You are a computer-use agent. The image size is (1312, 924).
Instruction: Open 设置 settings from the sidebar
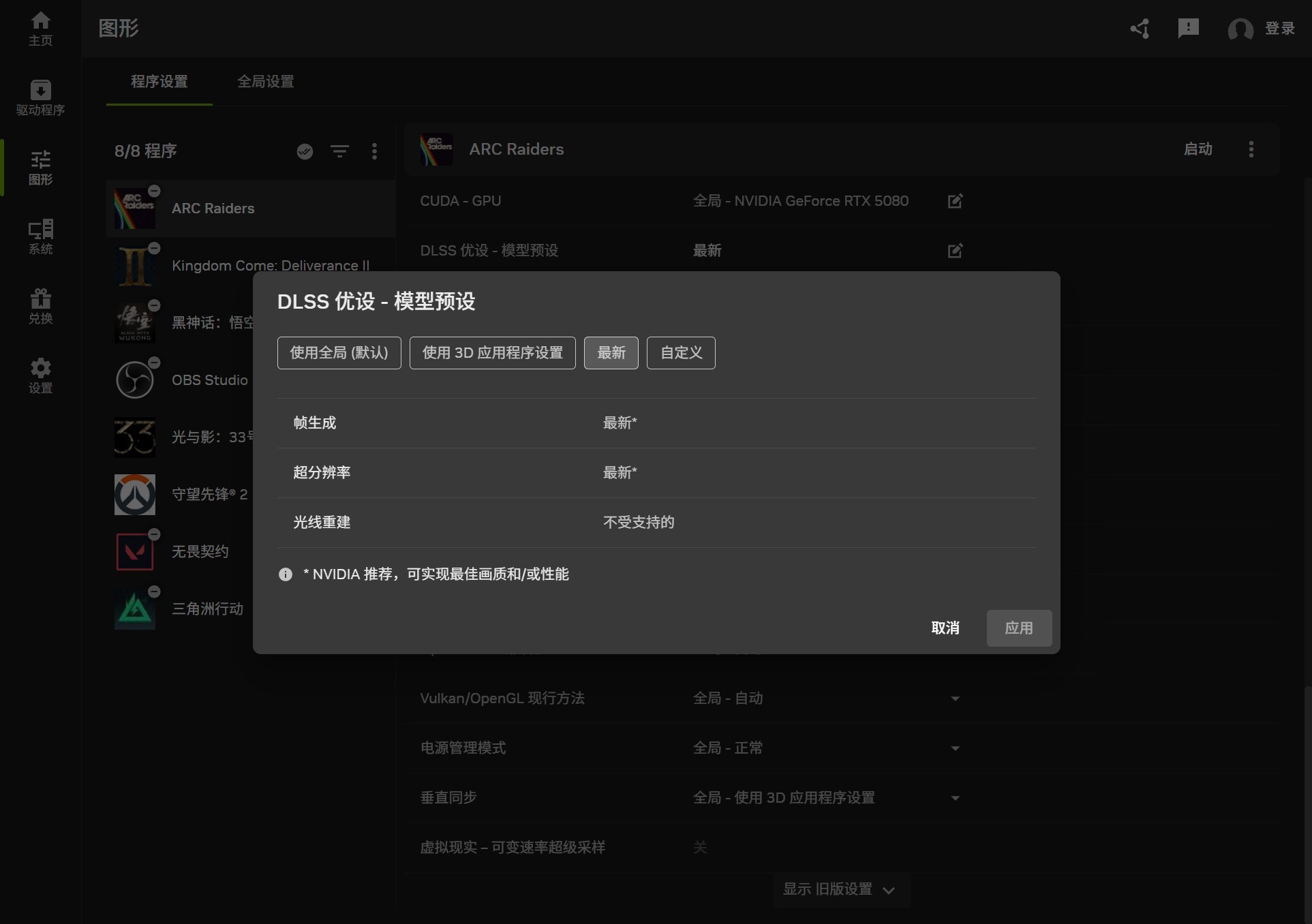(x=40, y=375)
